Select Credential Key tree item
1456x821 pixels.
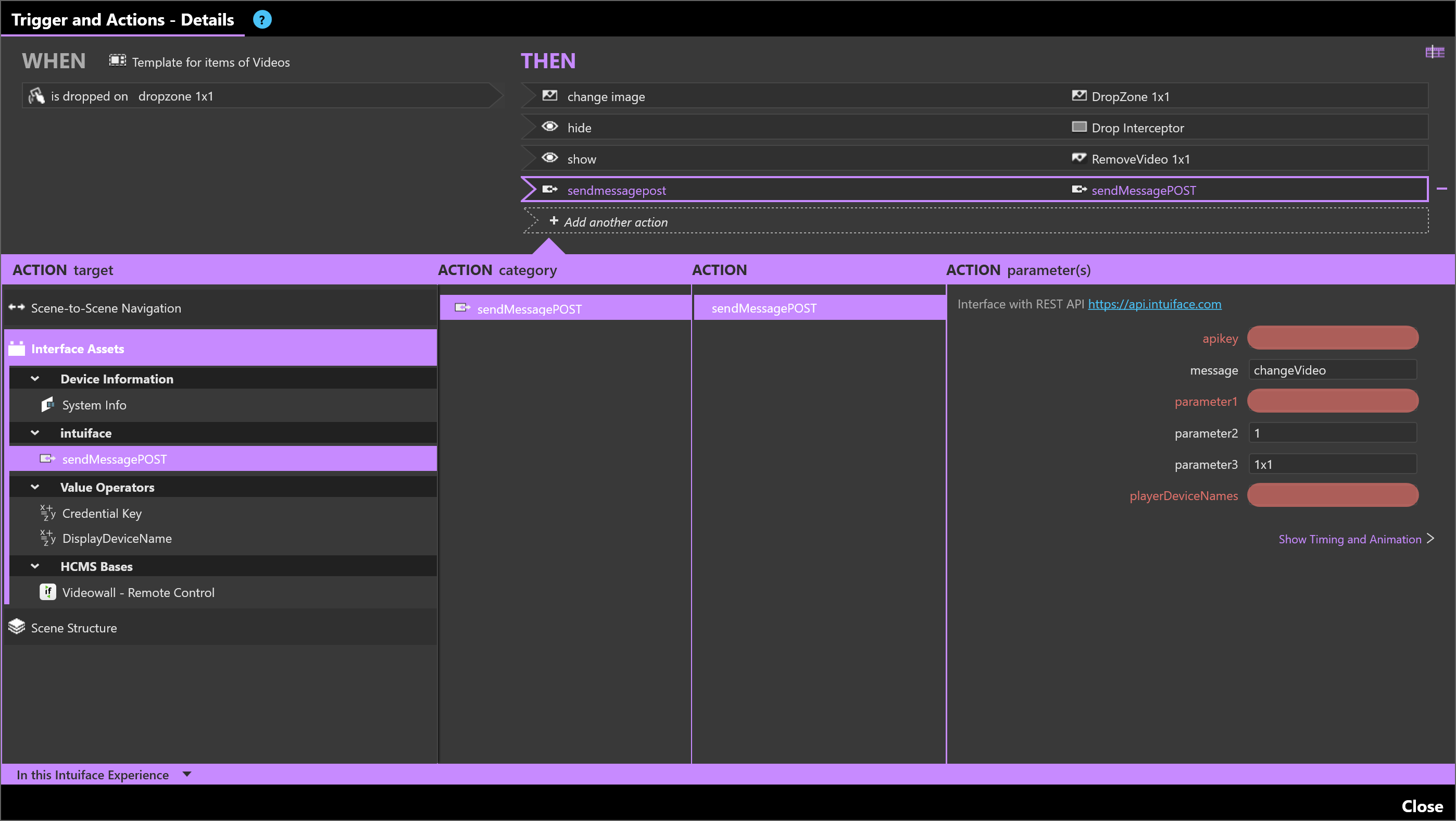[223, 514]
